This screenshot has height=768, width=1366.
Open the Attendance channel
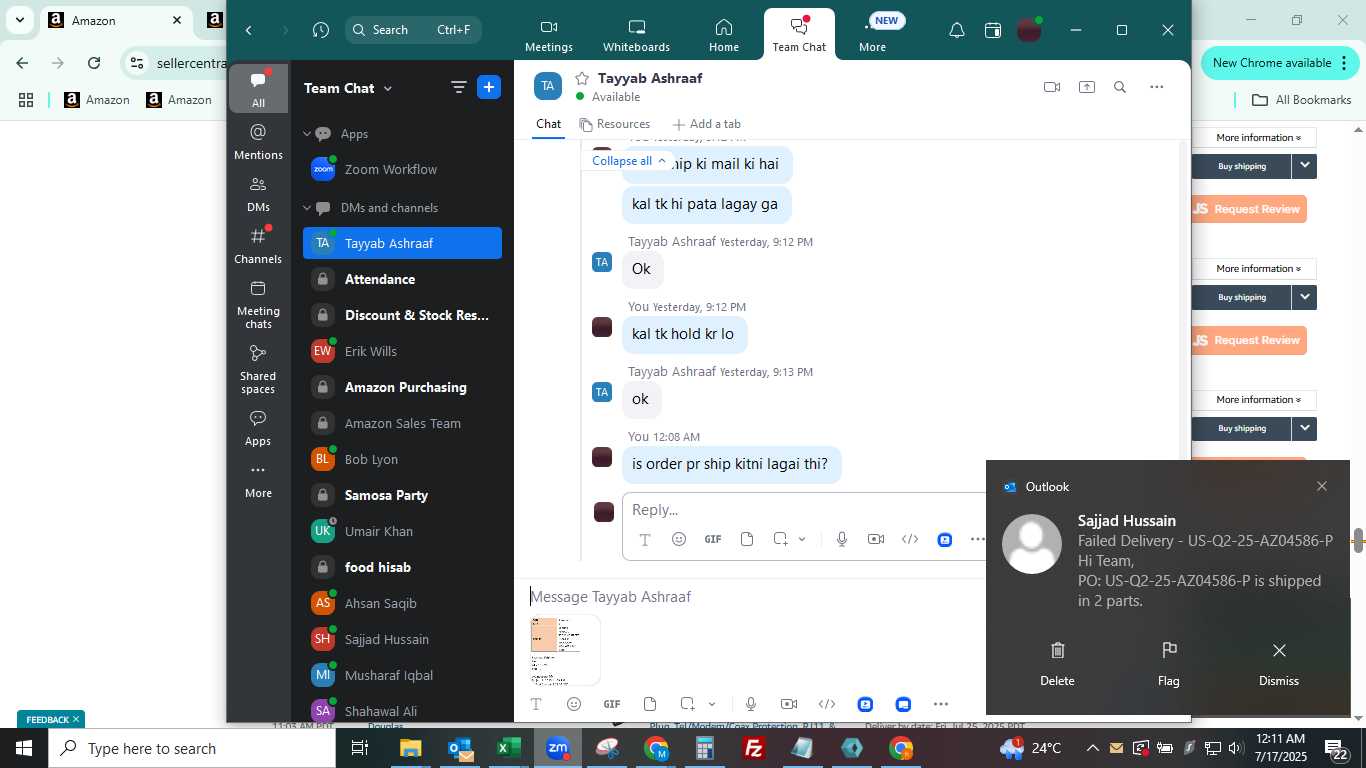click(402, 279)
